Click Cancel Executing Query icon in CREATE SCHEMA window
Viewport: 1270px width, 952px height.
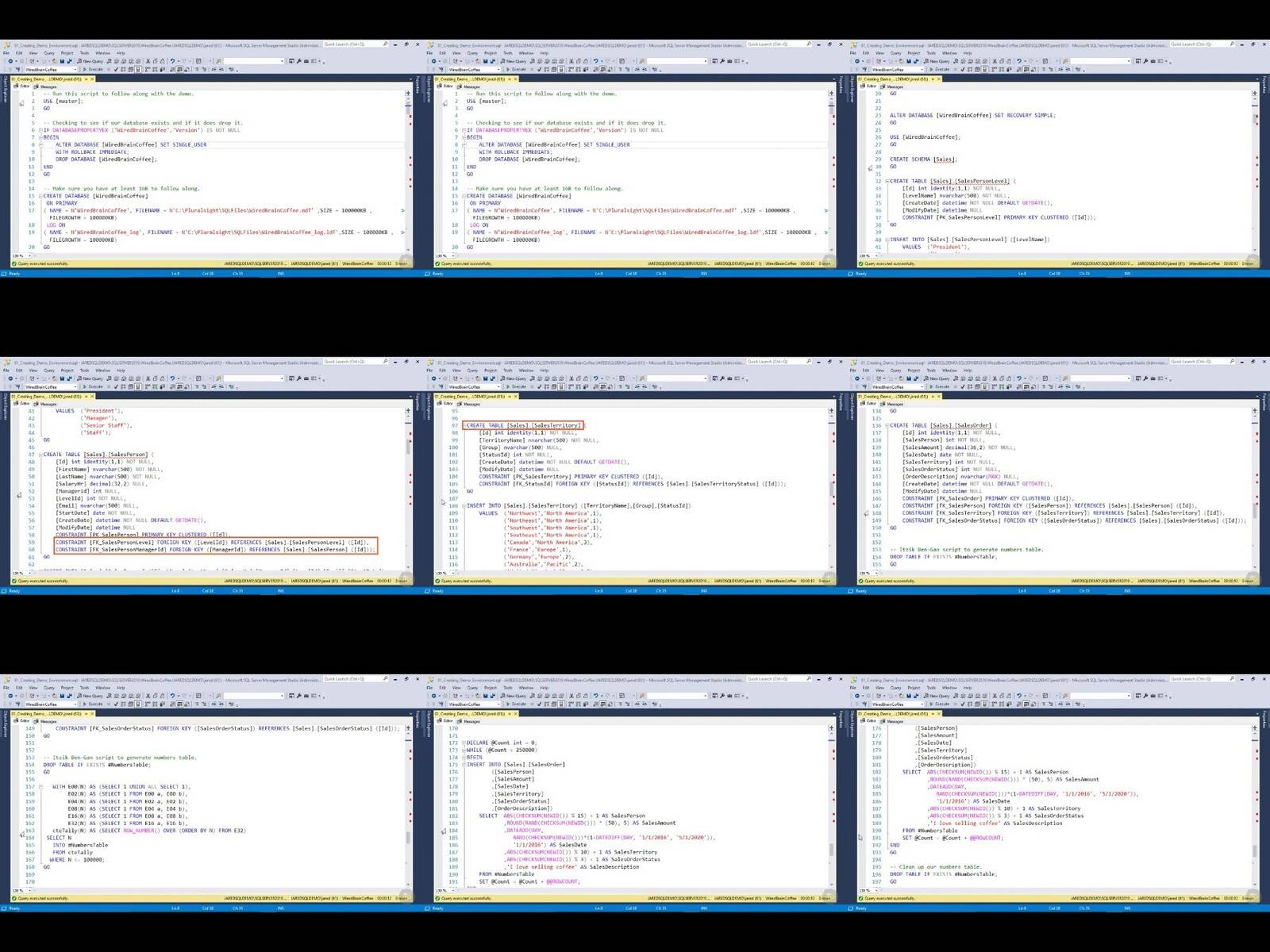point(956,69)
